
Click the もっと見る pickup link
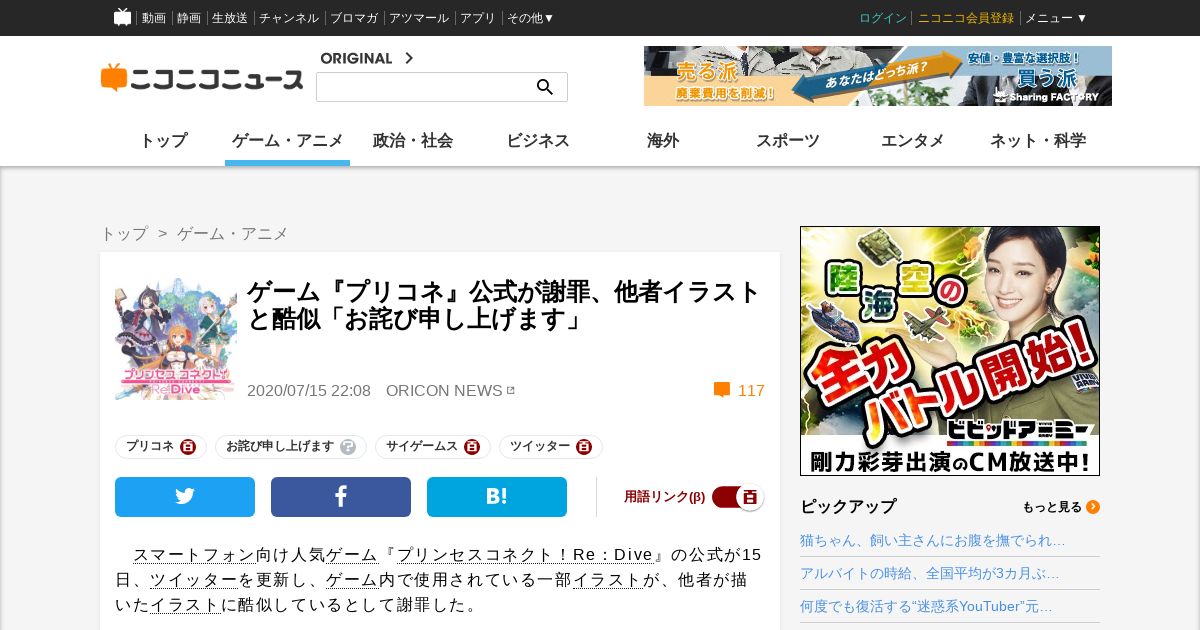click(1052, 507)
